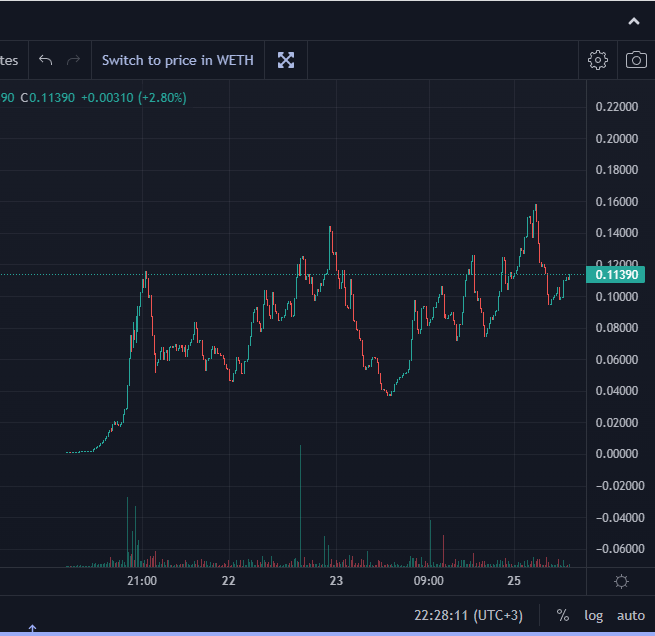Click the 0.16000 price axis label

(617, 202)
